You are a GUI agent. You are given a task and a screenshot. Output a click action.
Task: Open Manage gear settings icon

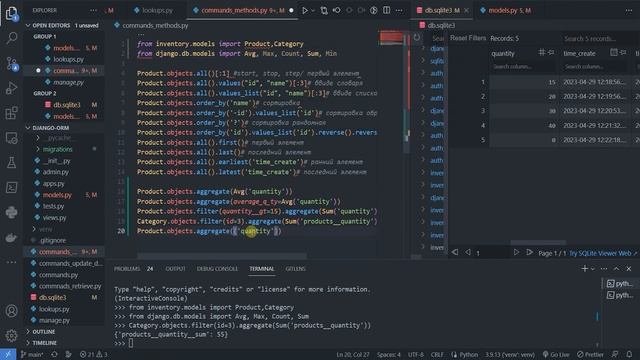click(x=11, y=336)
